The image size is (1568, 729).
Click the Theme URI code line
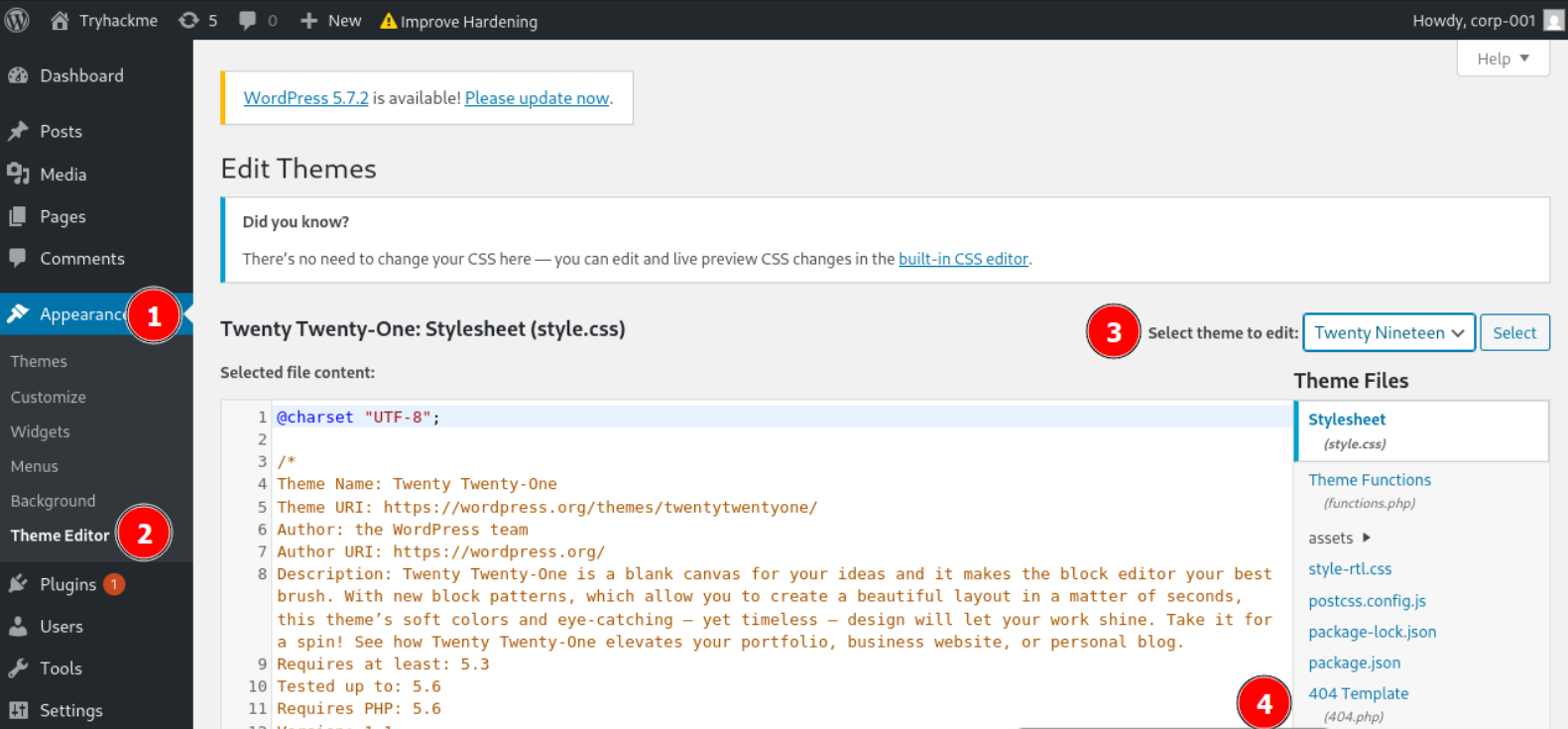point(547,507)
